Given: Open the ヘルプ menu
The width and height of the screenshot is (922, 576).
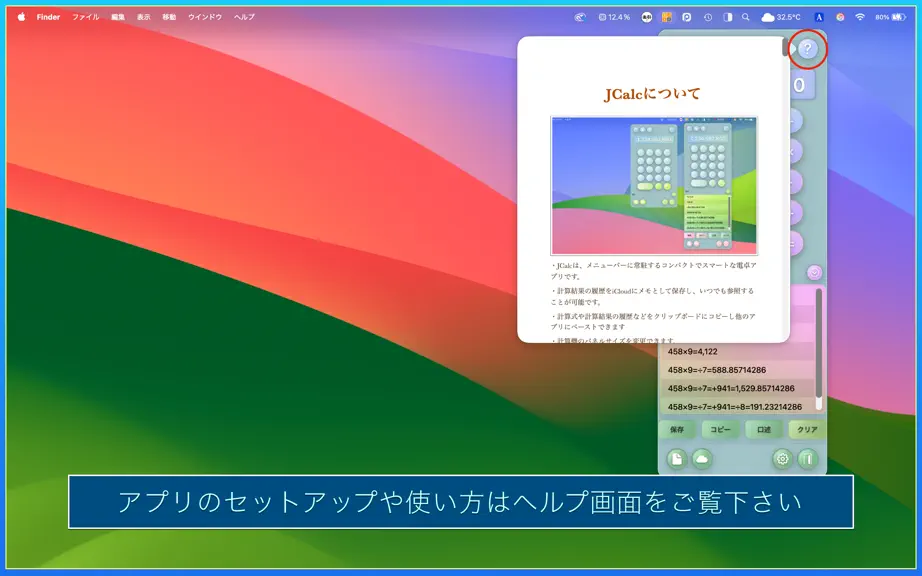Looking at the screenshot, I should pyautogui.click(x=245, y=17).
